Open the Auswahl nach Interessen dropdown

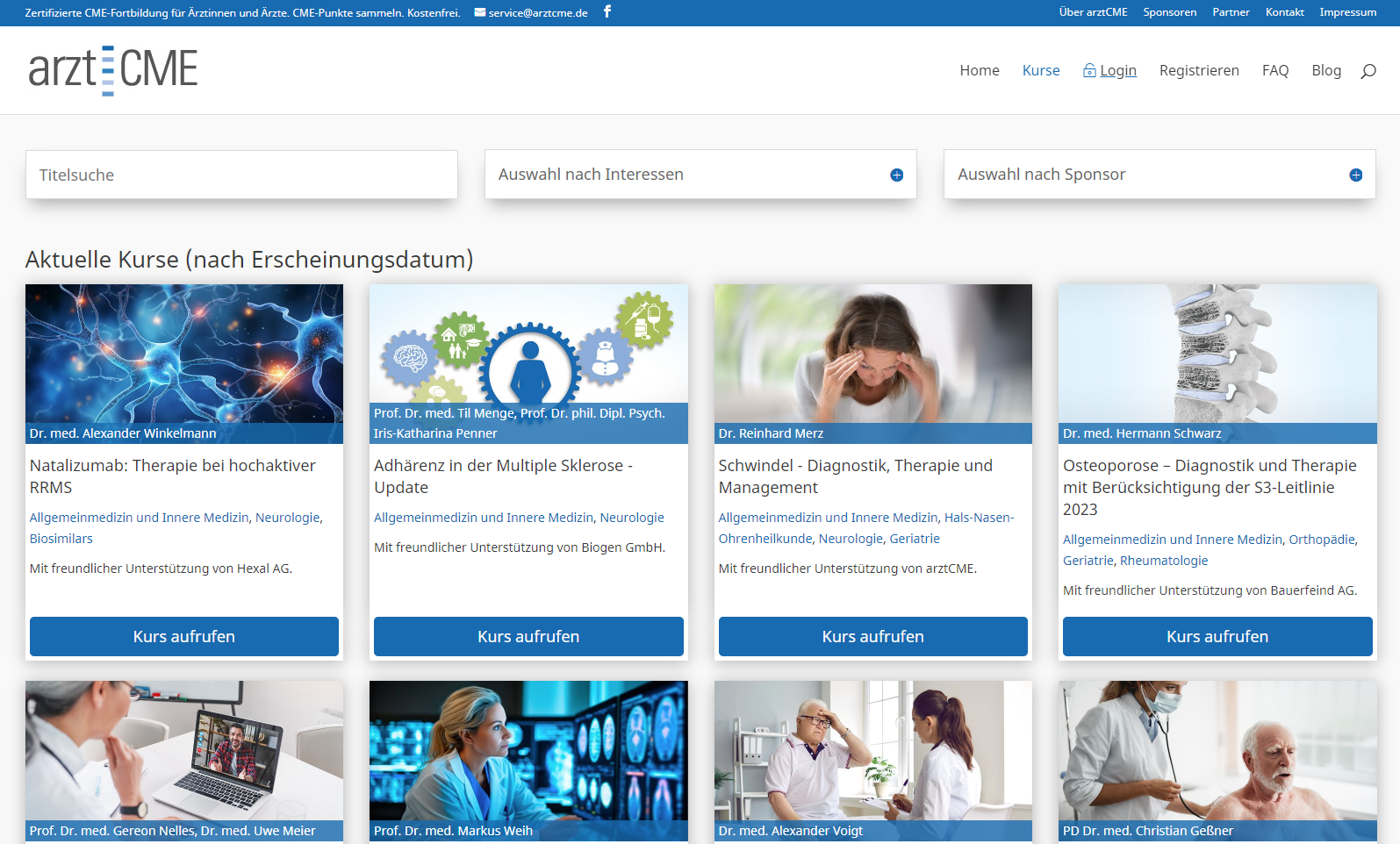[x=700, y=174]
